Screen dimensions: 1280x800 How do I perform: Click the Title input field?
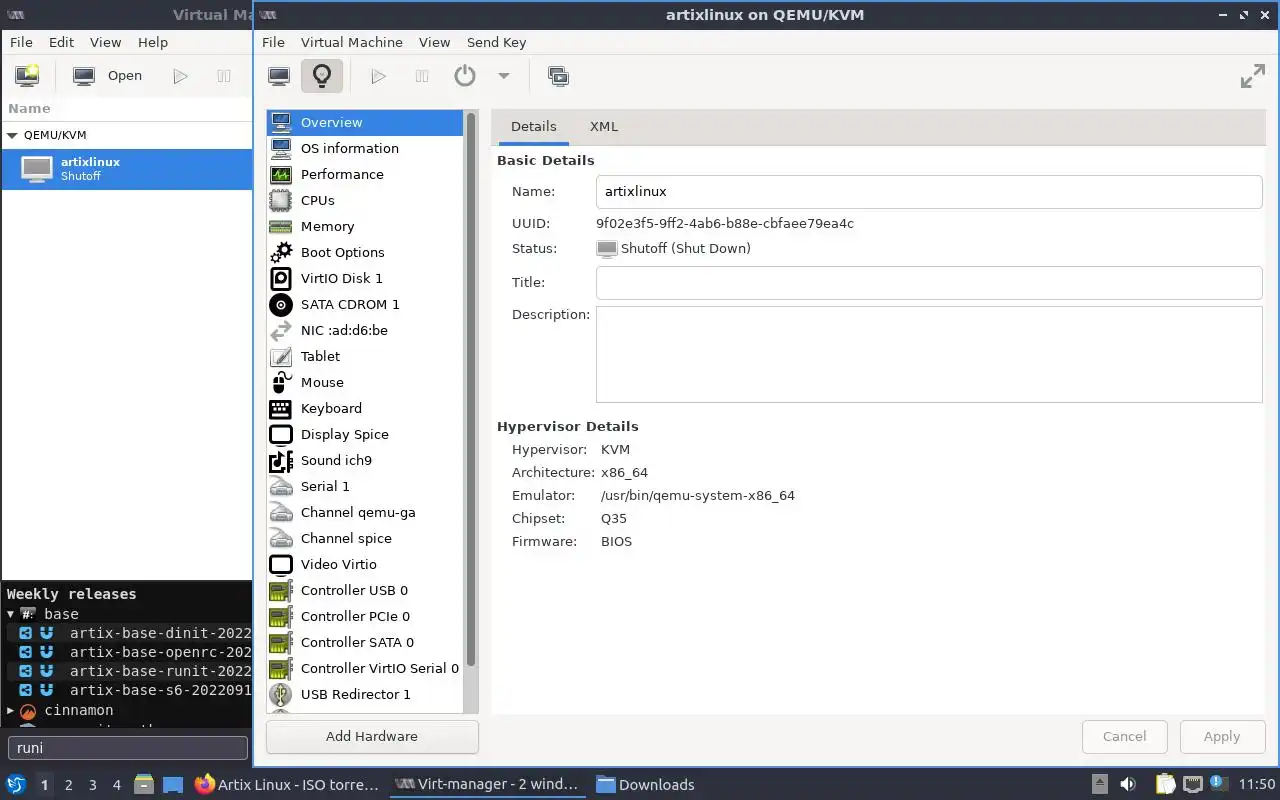(929, 282)
